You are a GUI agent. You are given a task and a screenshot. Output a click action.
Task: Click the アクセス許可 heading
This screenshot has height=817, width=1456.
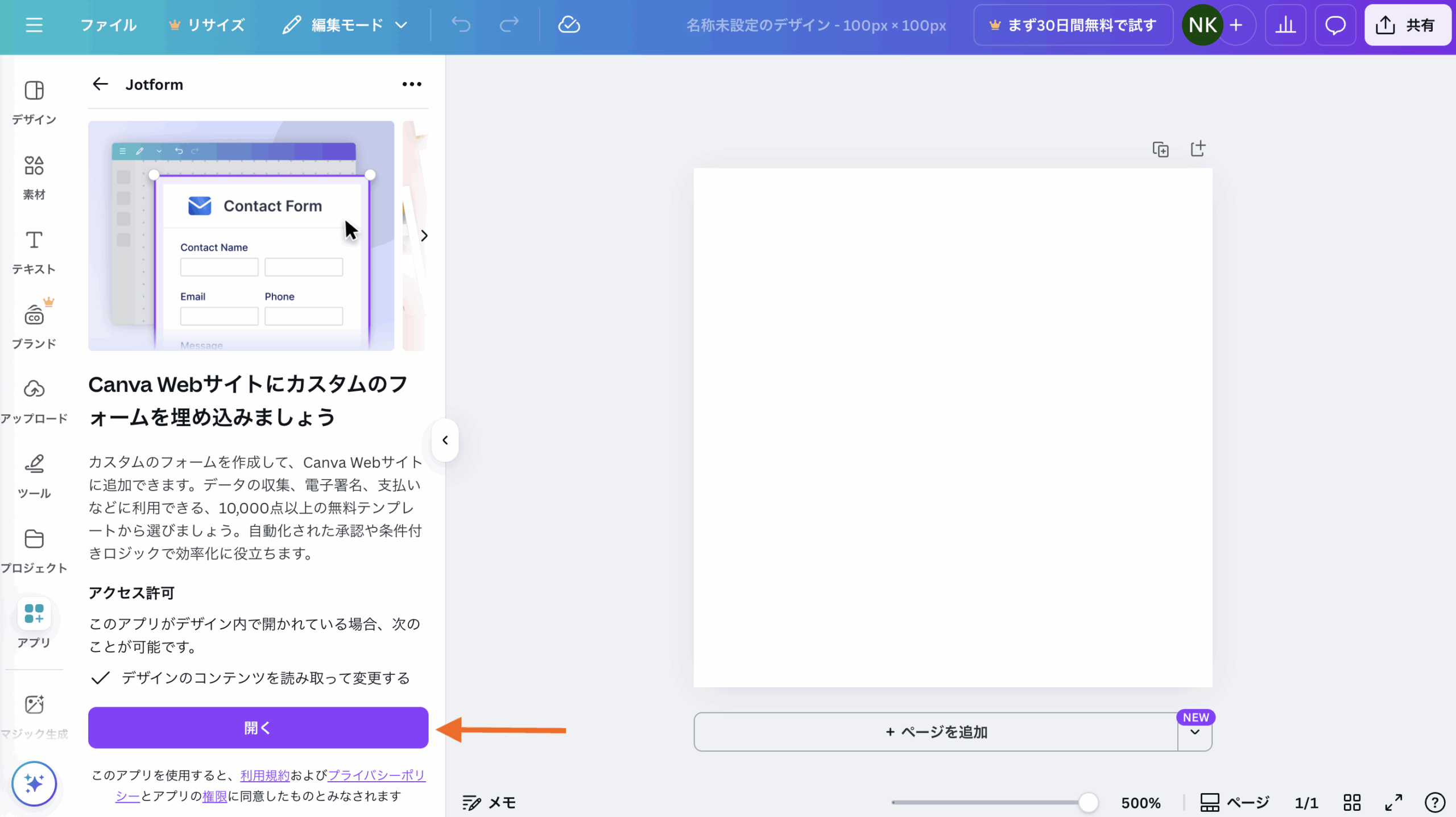131,593
